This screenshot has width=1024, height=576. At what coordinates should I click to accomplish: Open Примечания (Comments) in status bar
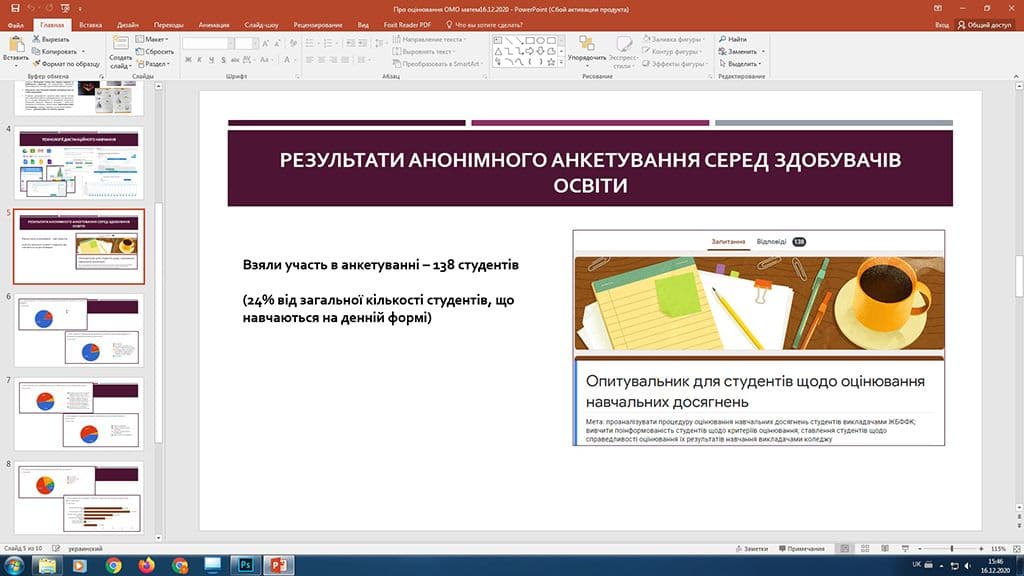click(x=801, y=549)
